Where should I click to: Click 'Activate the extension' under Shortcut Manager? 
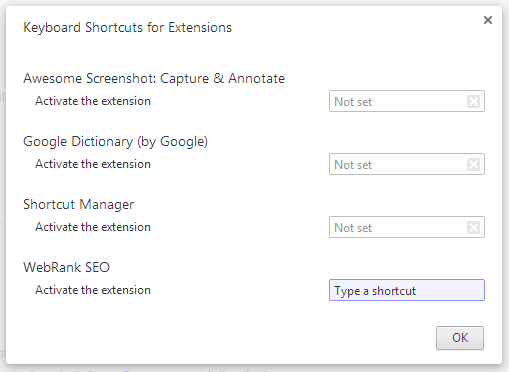click(93, 227)
